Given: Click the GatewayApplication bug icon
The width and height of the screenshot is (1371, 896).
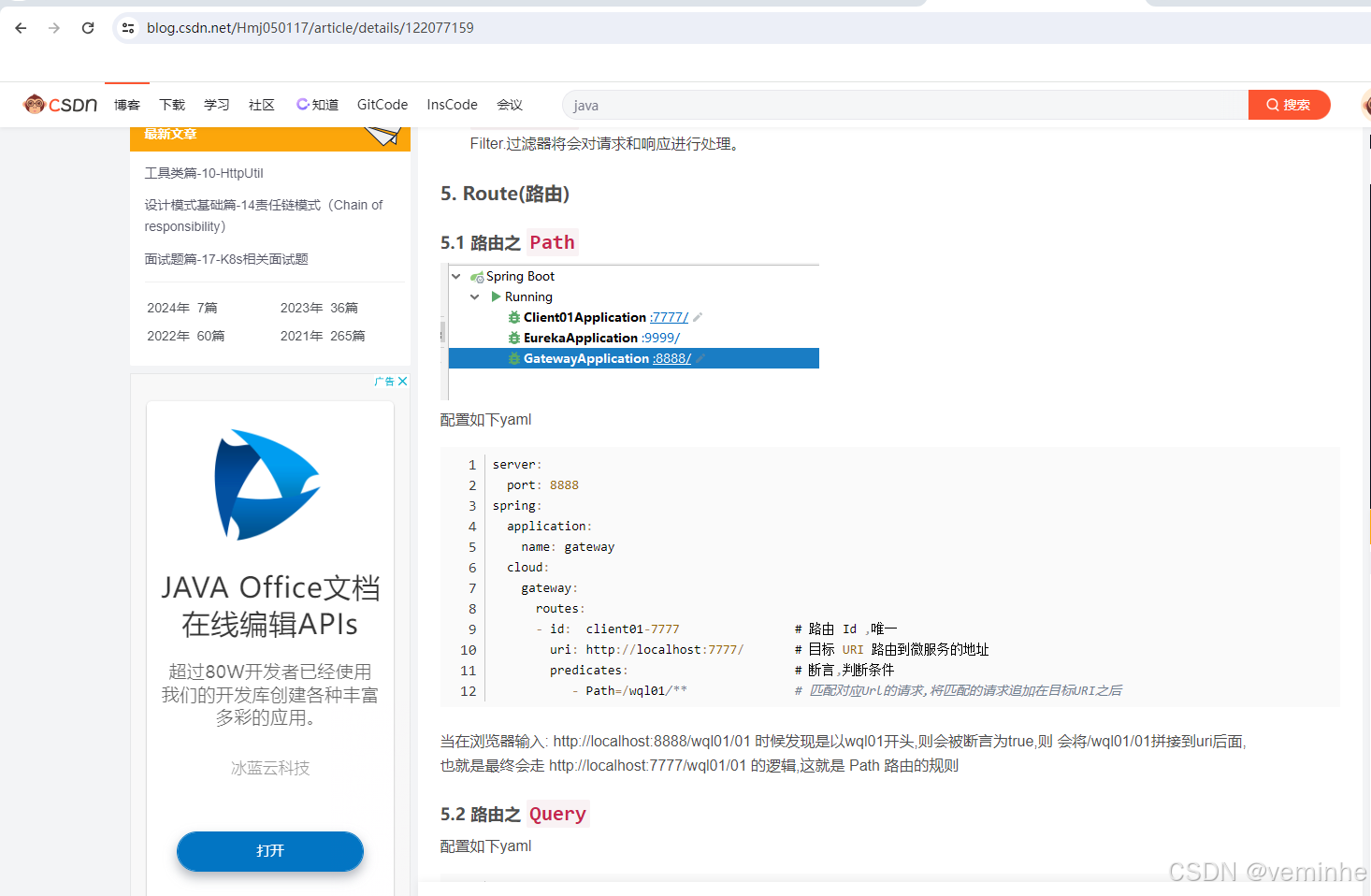Looking at the screenshot, I should (514, 358).
